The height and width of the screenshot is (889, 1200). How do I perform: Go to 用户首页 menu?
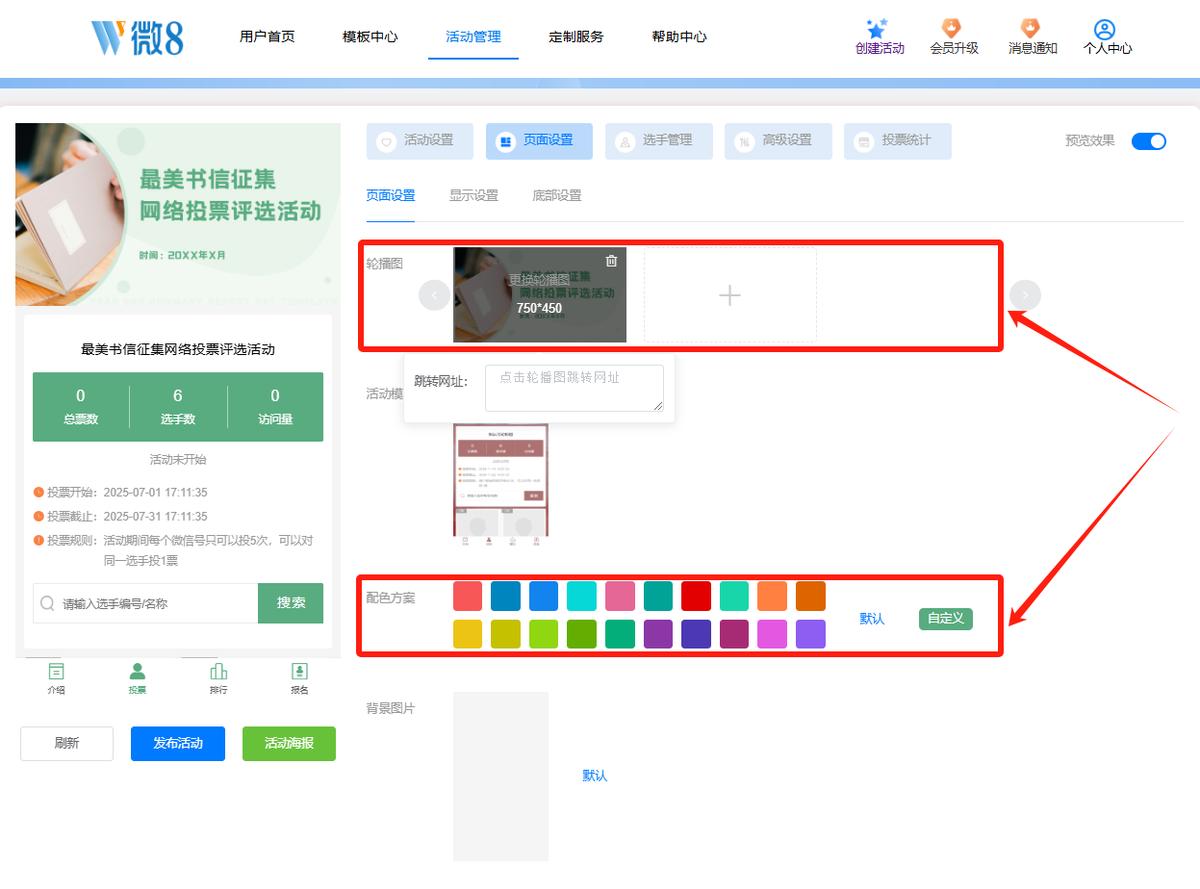point(267,37)
